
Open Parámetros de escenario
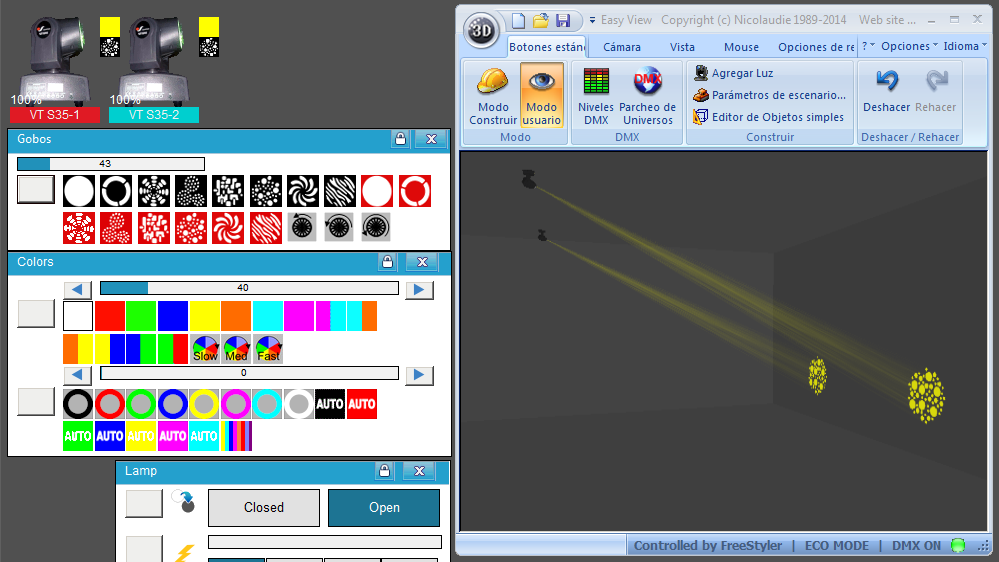click(x=770, y=95)
